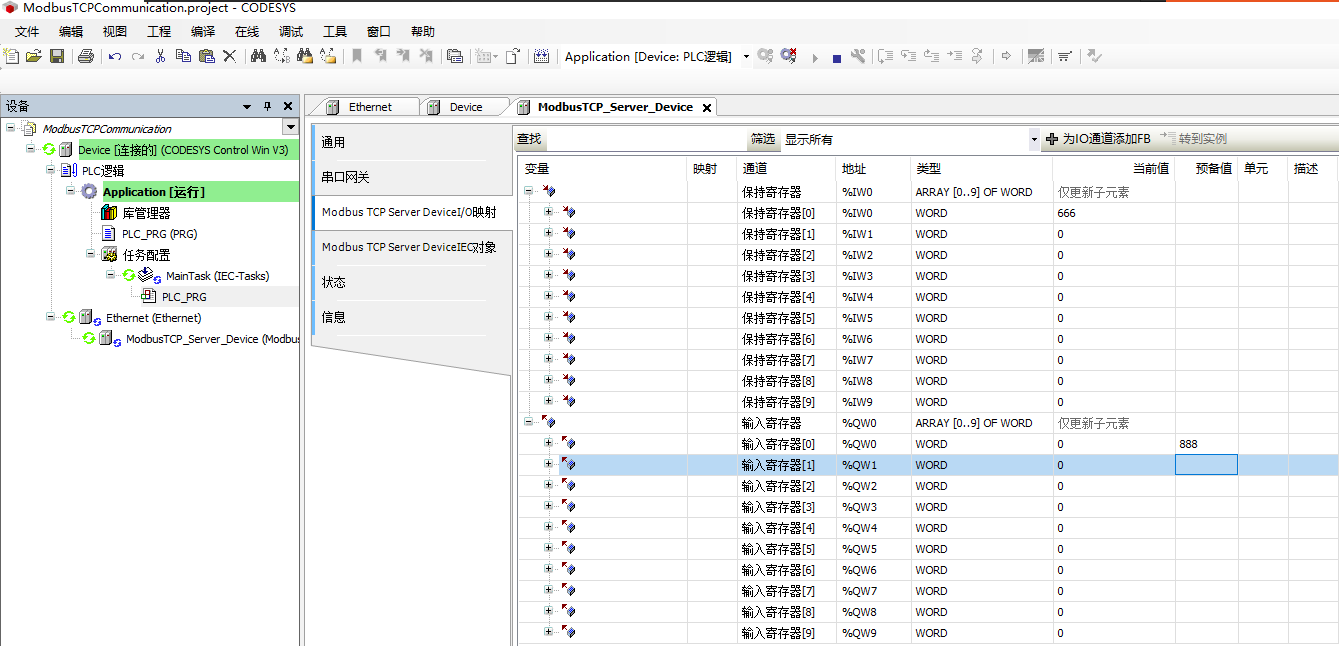Select MainTask (IEC-Tasks) tree item
This screenshot has height=646, width=1339.
[217, 275]
